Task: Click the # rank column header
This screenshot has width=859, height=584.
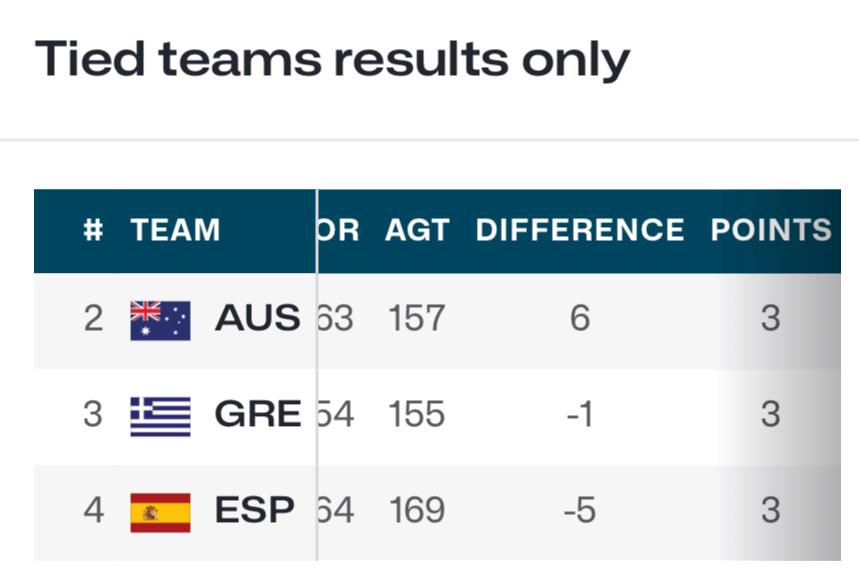Action: point(93,230)
